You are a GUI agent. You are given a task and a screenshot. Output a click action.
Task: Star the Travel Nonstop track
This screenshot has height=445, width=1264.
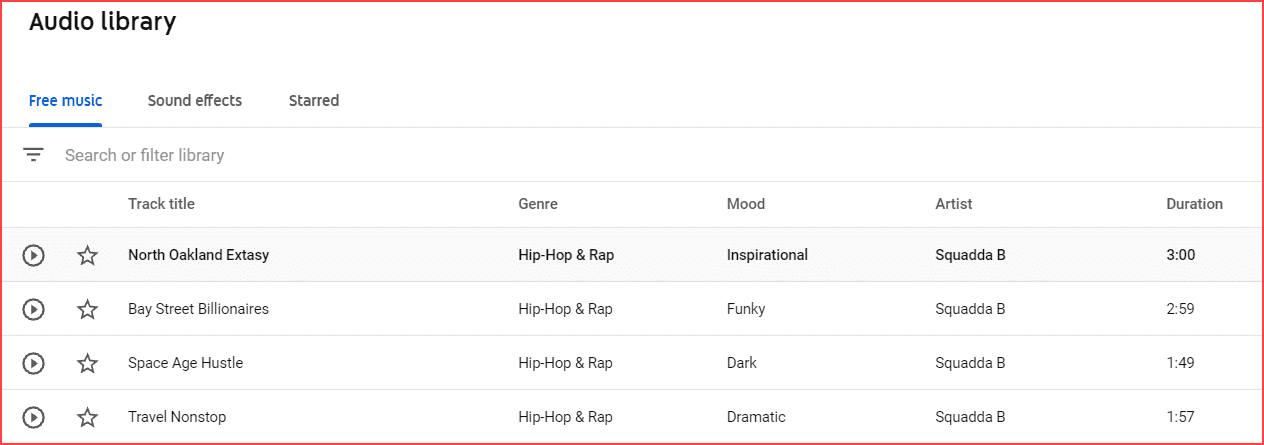point(88,417)
